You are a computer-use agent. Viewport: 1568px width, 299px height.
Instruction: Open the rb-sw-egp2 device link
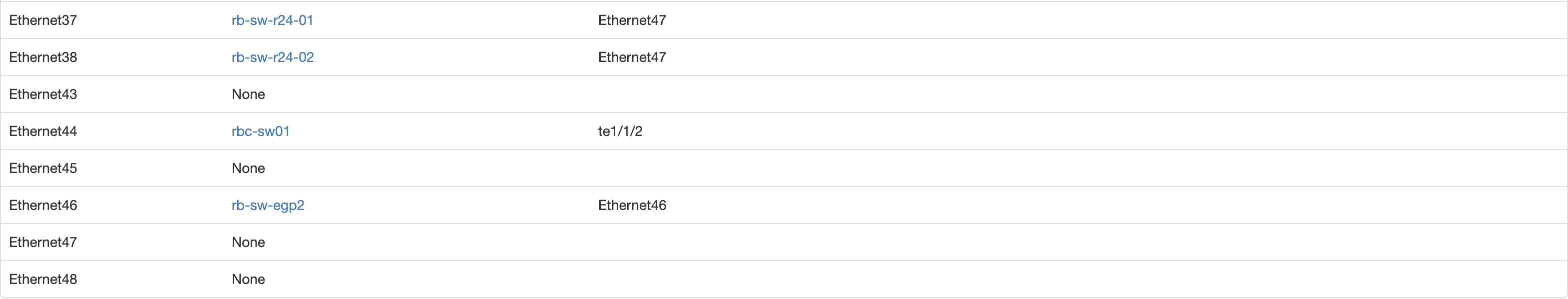[x=268, y=205]
